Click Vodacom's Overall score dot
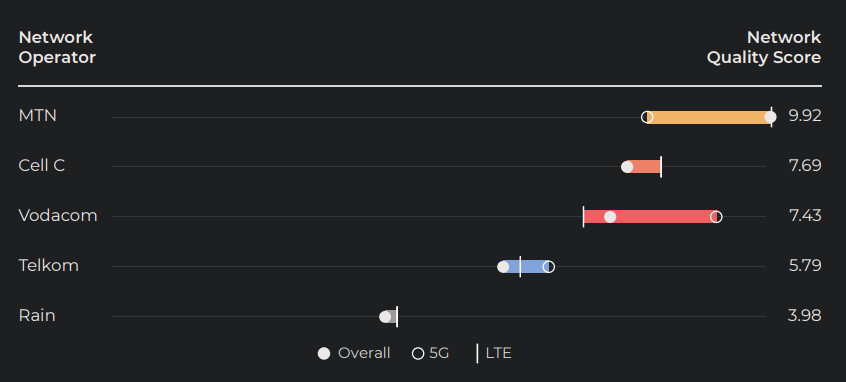Screen dimensions: 846x382 point(610,217)
